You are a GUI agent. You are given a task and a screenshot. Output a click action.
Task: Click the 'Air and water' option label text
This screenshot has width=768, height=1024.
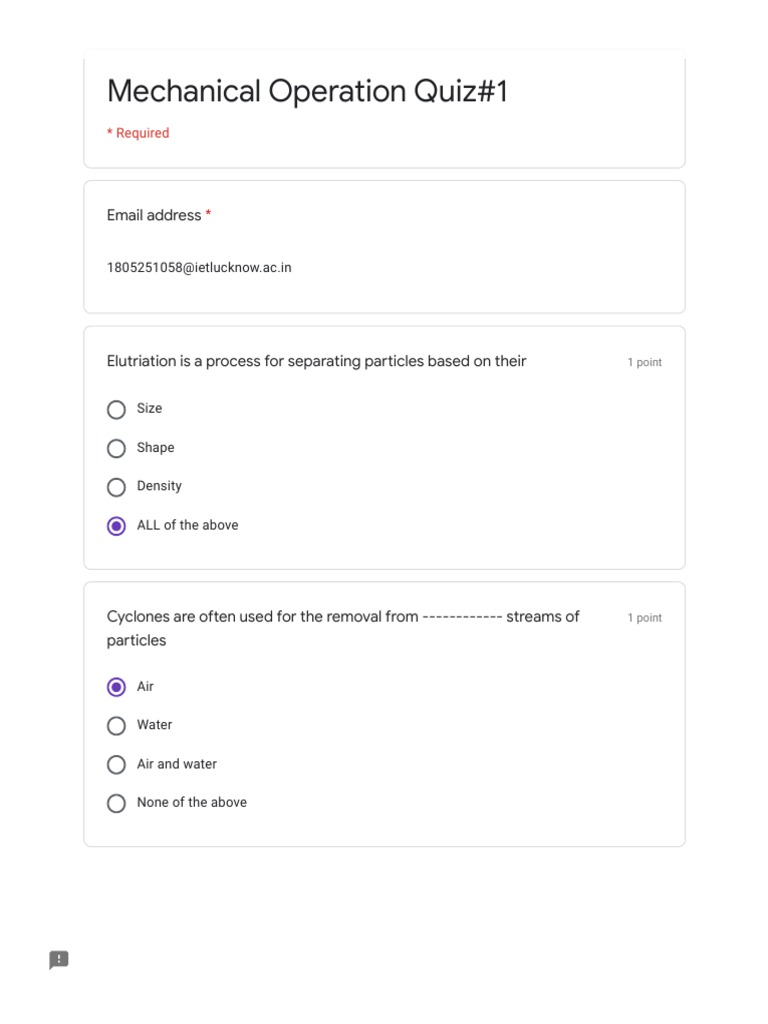(x=177, y=764)
